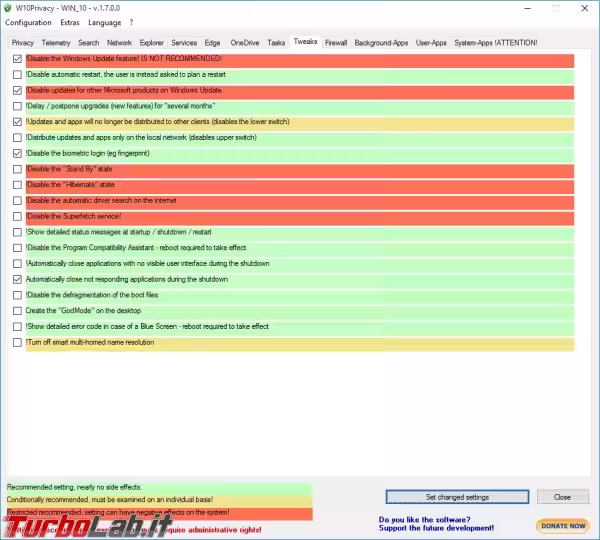Click the green Recommended setting legend text
Image resolution: width=600 pixels, height=540 pixels.
[x=75, y=487]
